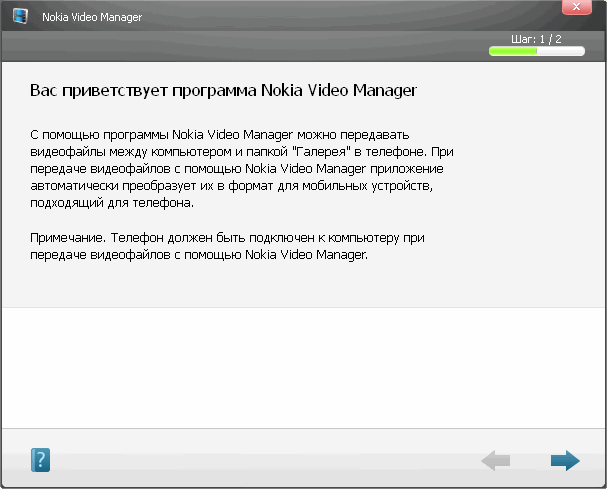The width and height of the screenshot is (607, 489).
Task: Click the greyed-out back arrow
Action: (x=496, y=460)
